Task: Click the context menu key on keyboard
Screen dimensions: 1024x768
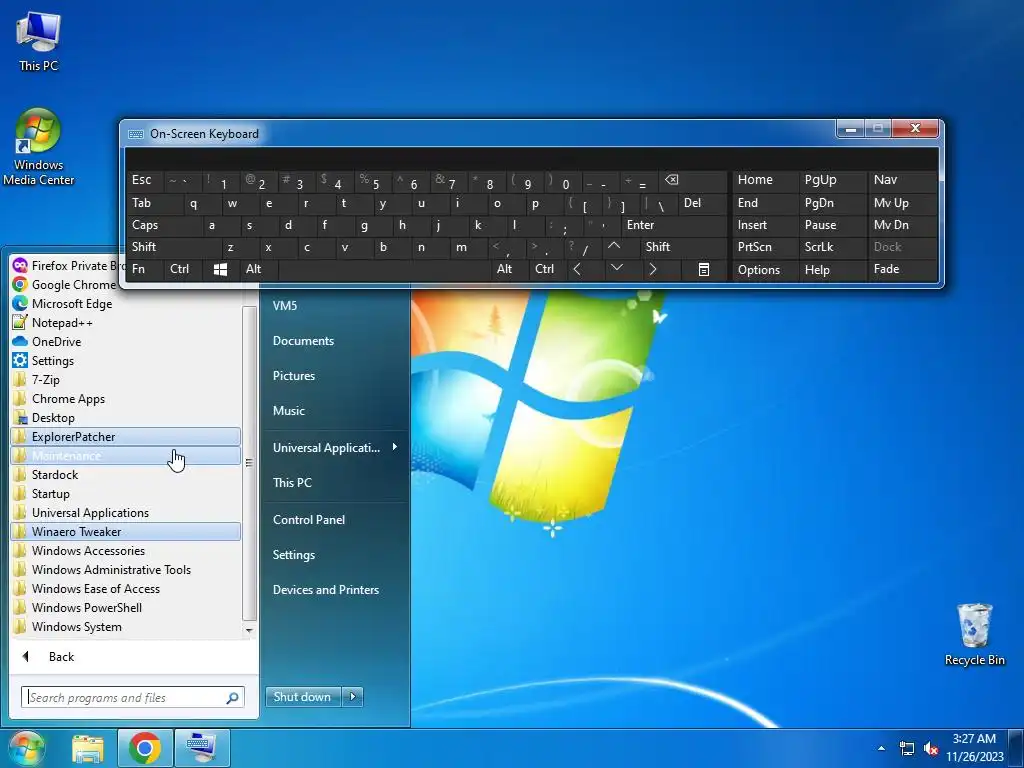Action: tap(703, 269)
